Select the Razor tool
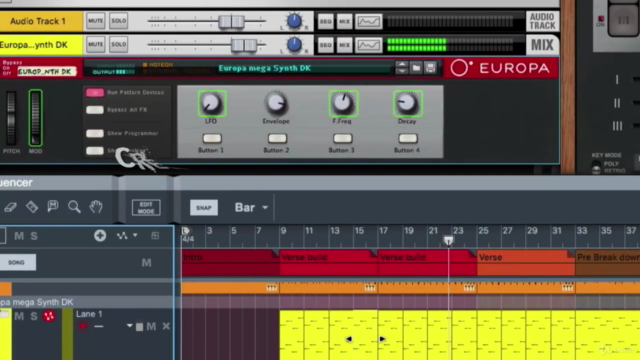This screenshot has height=360, width=640. (32, 207)
